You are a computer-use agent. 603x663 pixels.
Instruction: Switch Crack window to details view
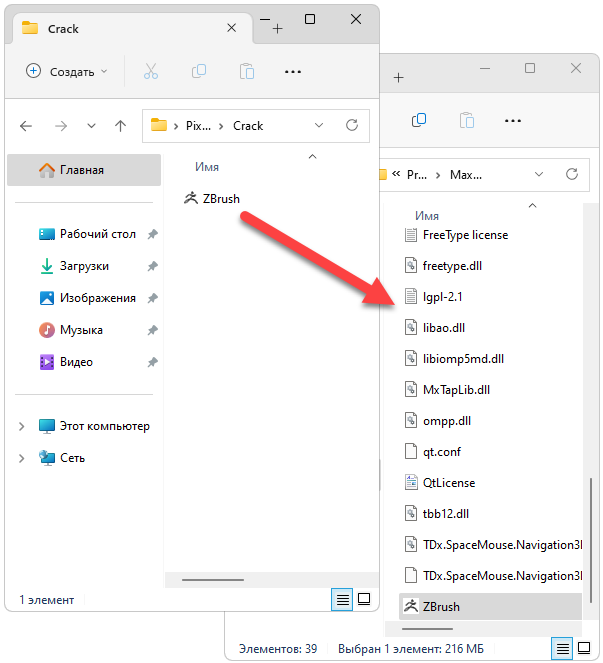(x=342, y=600)
